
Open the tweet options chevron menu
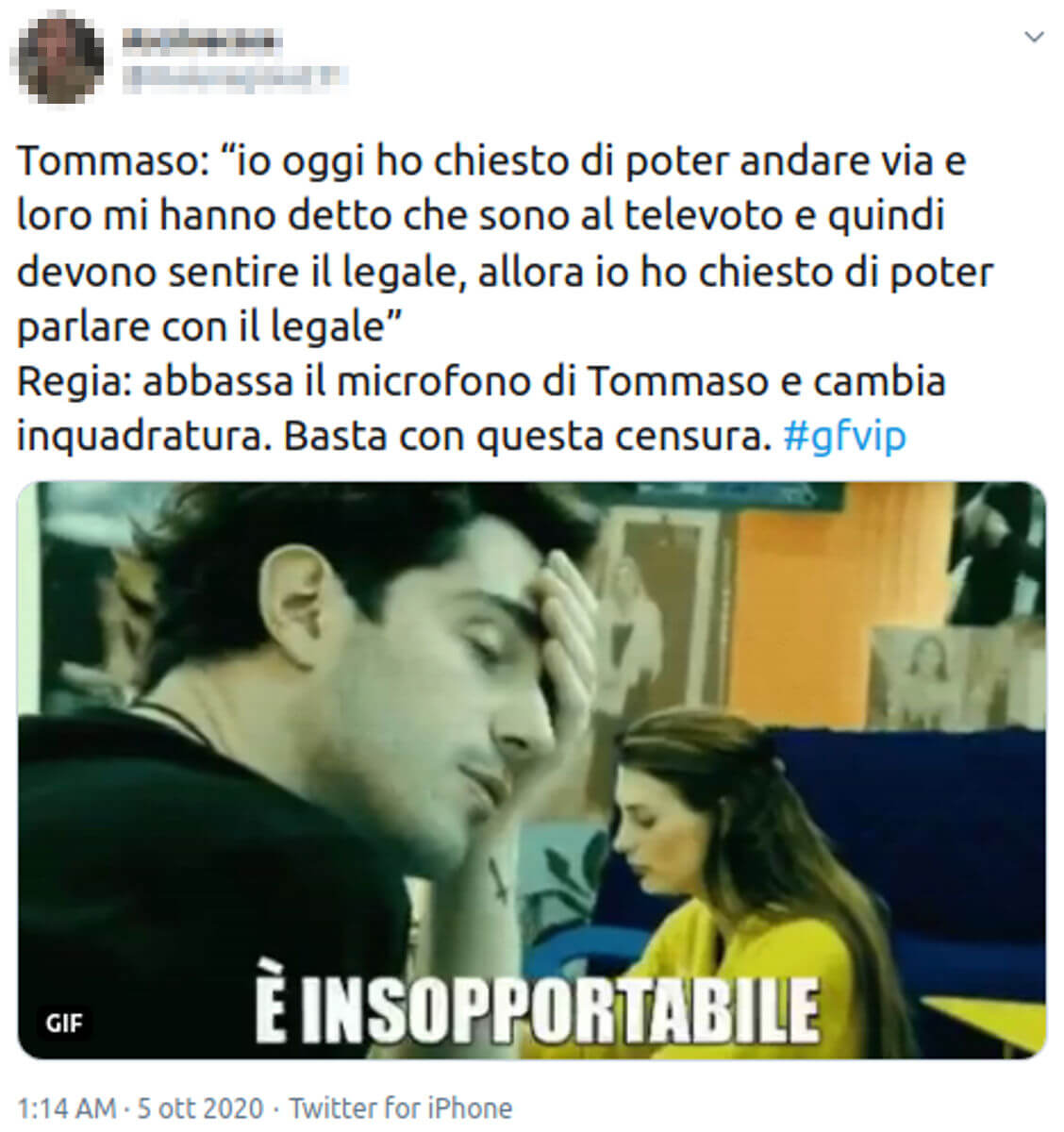[x=1034, y=38]
